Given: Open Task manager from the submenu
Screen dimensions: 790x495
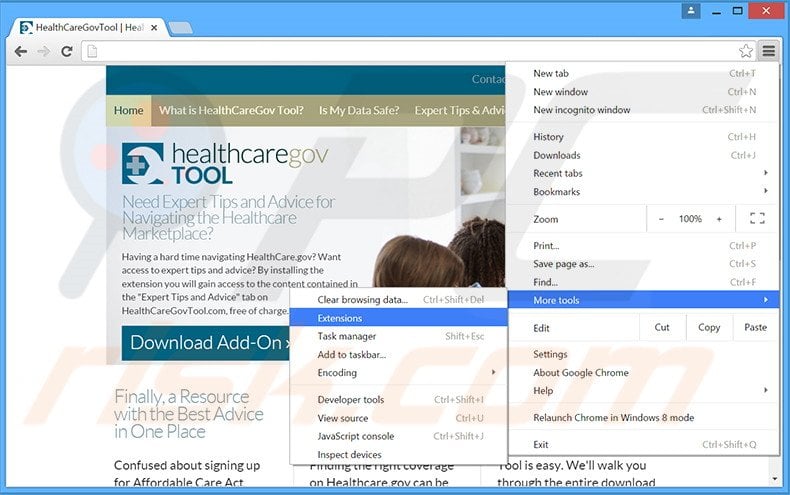Looking at the screenshot, I should click(399, 336).
